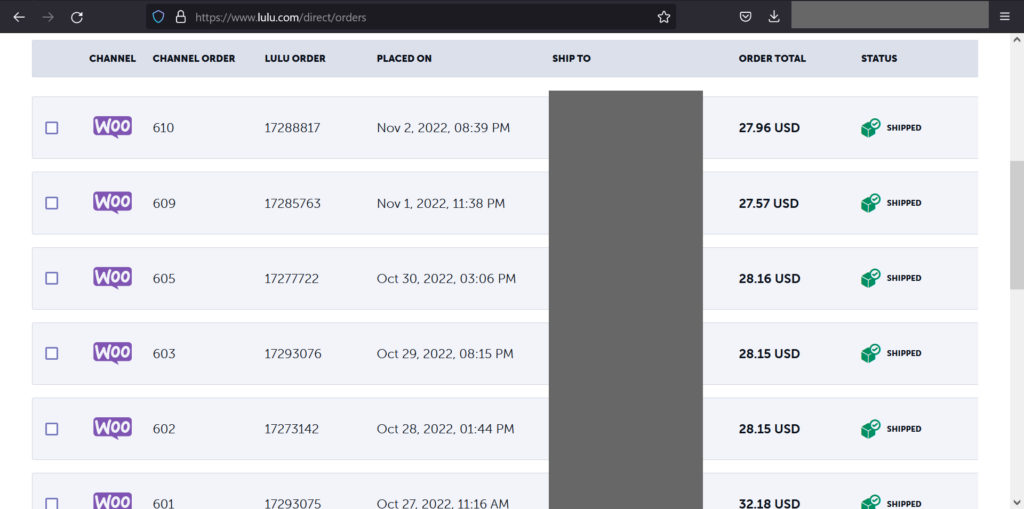The width and height of the screenshot is (1024, 509).
Task: Click the browser Forward arrow
Action: tap(48, 17)
